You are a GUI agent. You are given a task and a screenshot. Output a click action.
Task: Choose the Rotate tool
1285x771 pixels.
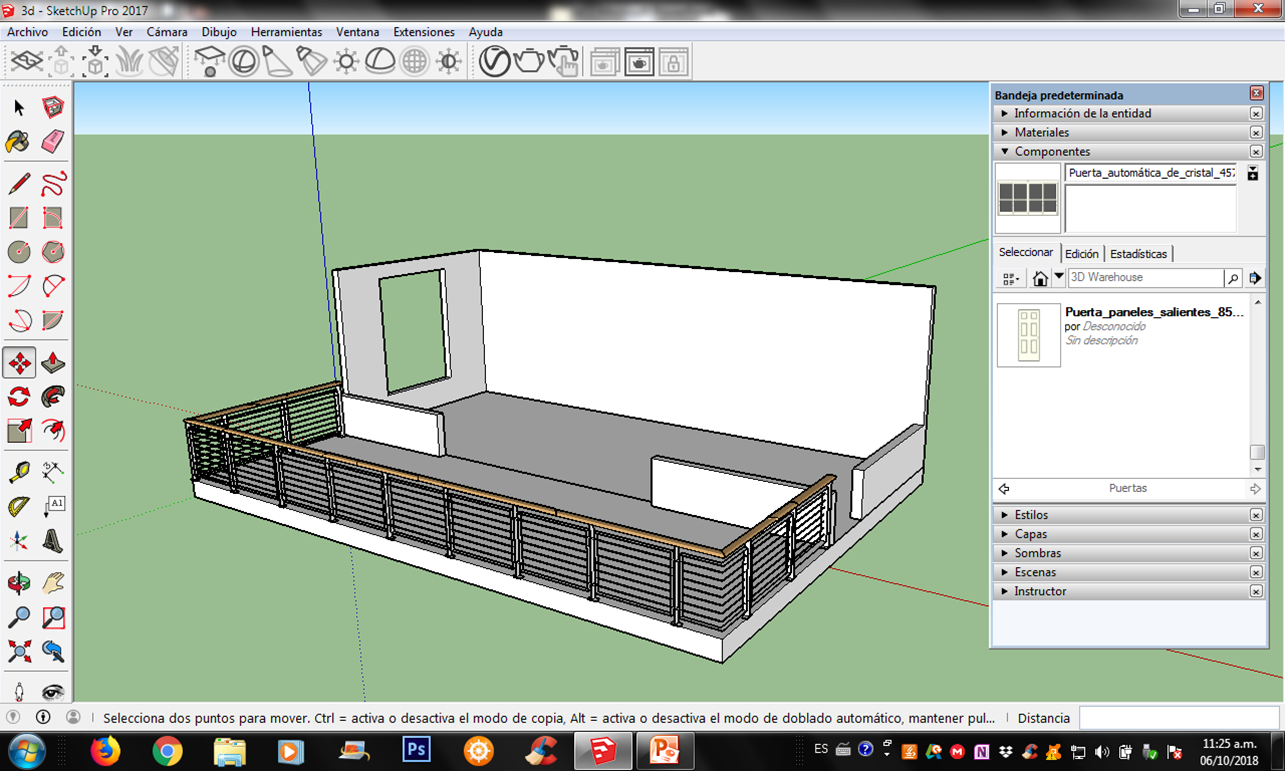point(18,397)
